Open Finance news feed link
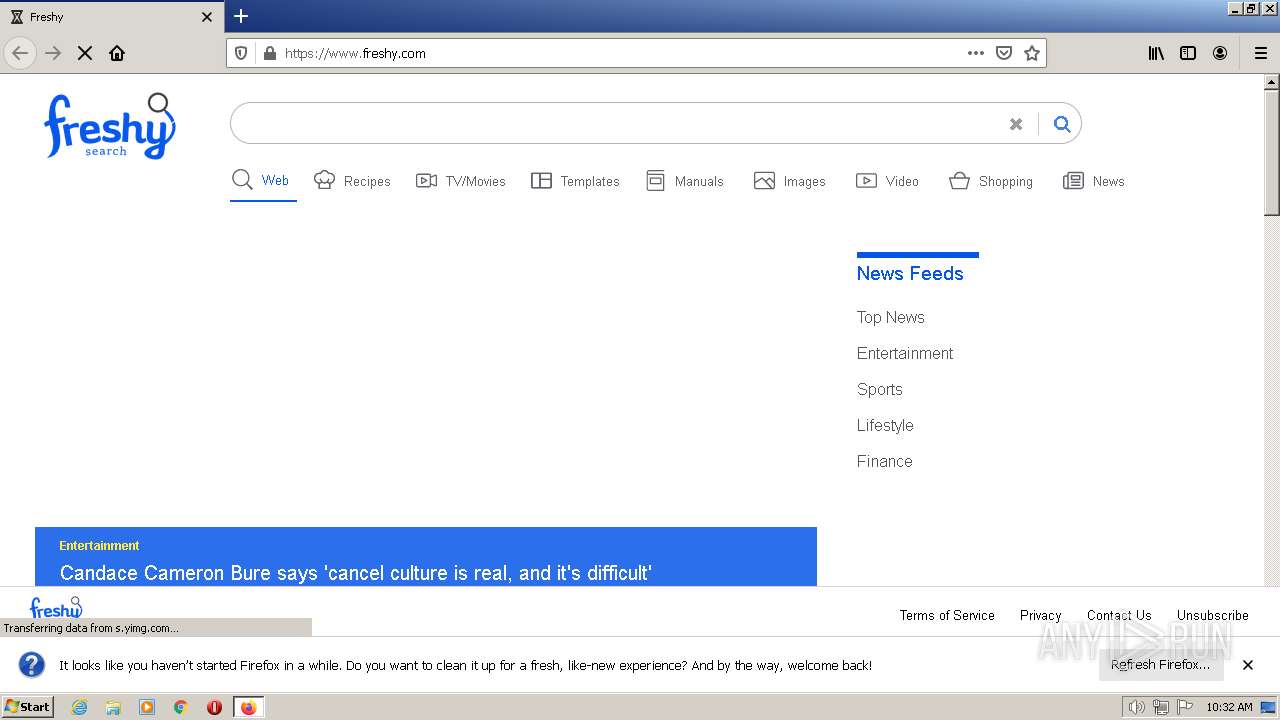The height and width of the screenshot is (720, 1280). [x=884, y=461]
